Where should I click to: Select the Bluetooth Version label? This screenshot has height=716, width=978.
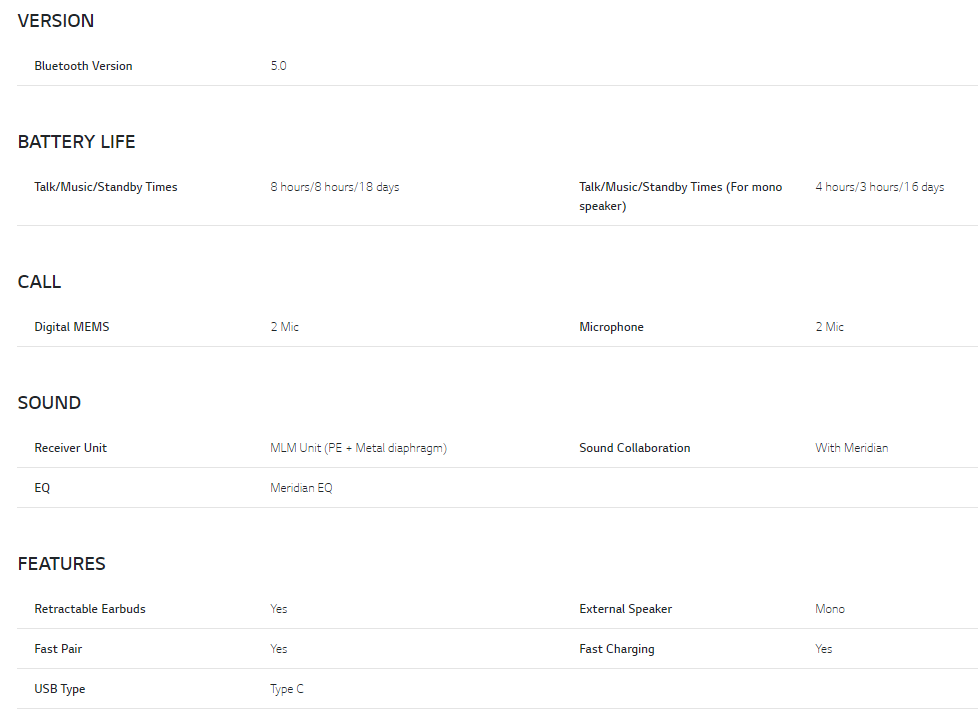tap(83, 66)
